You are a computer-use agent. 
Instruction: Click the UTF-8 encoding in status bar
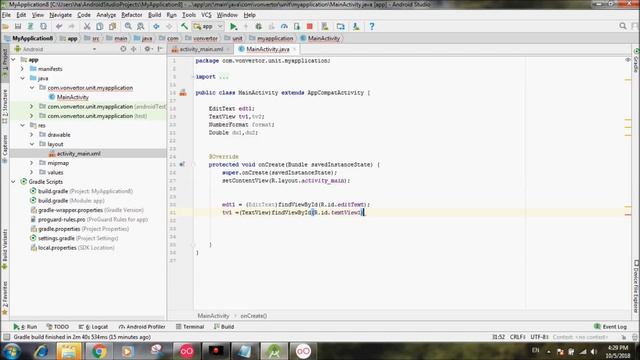(539, 337)
